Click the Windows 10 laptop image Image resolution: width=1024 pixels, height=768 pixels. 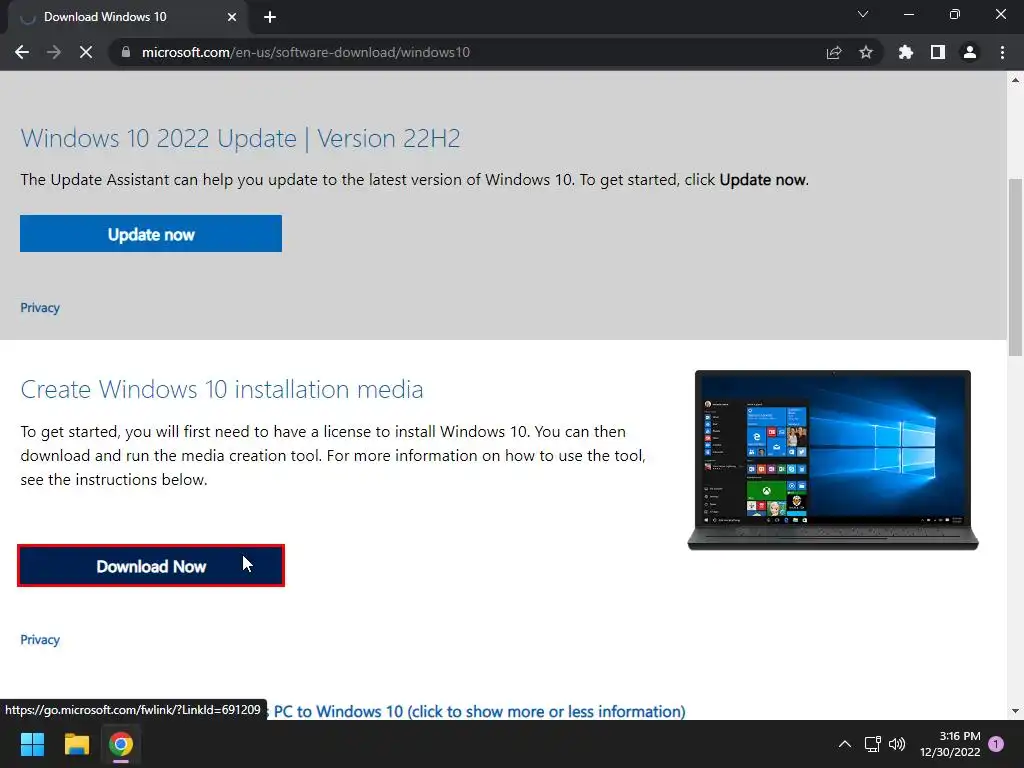click(833, 460)
